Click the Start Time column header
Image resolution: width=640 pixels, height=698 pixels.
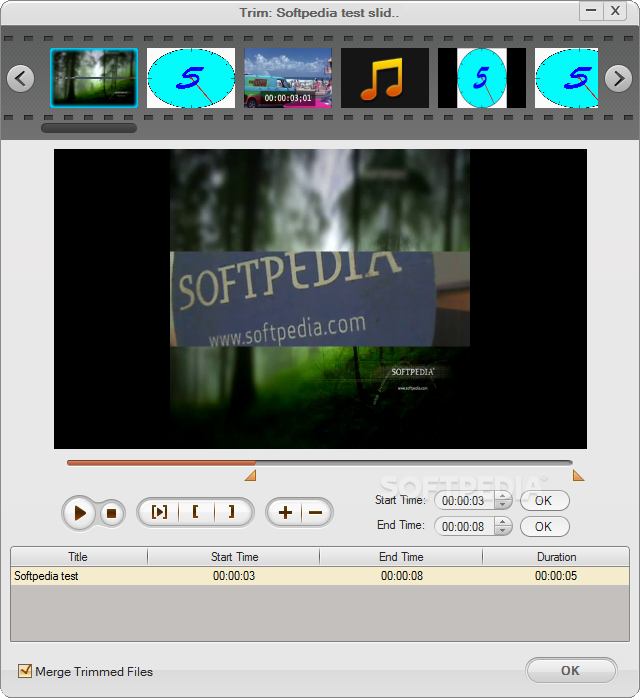click(234, 557)
